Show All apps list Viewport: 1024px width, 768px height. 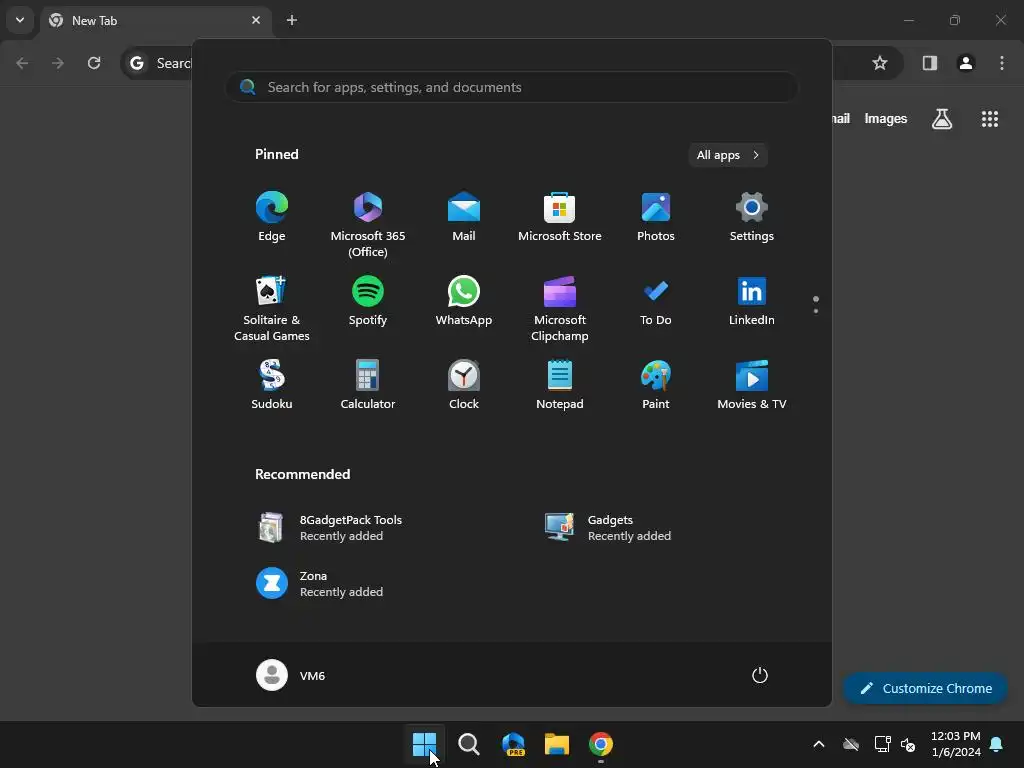click(x=728, y=155)
